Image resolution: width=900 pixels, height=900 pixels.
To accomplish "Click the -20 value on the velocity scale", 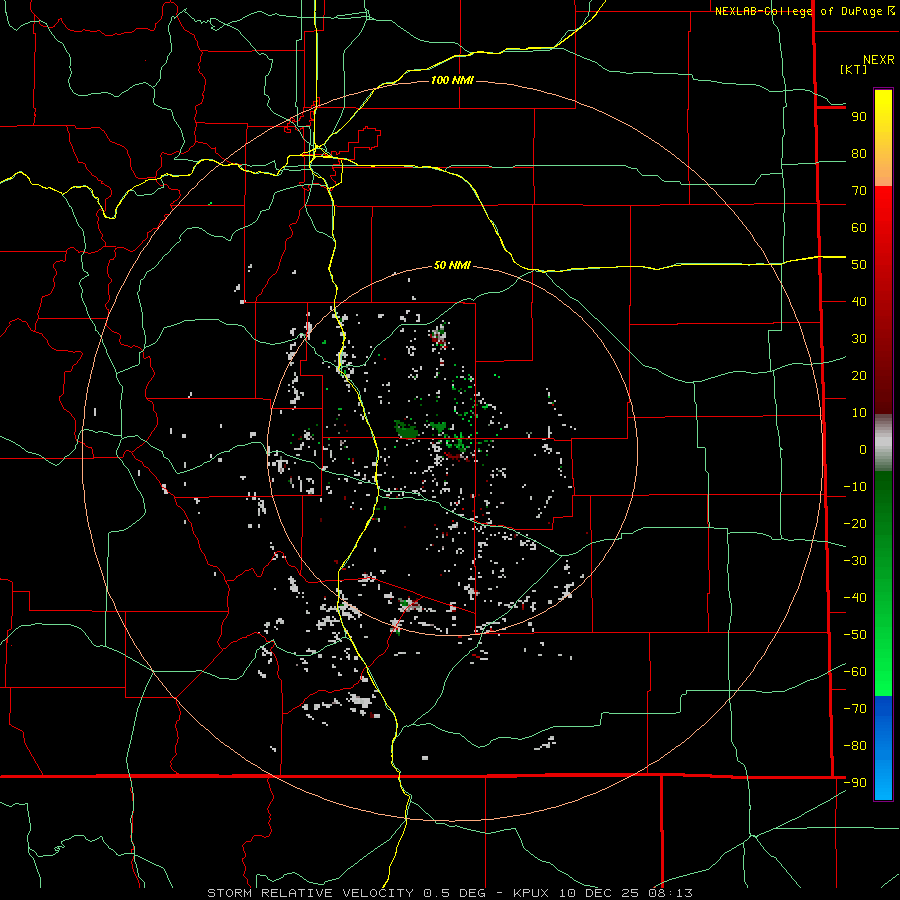I will click(x=855, y=524).
